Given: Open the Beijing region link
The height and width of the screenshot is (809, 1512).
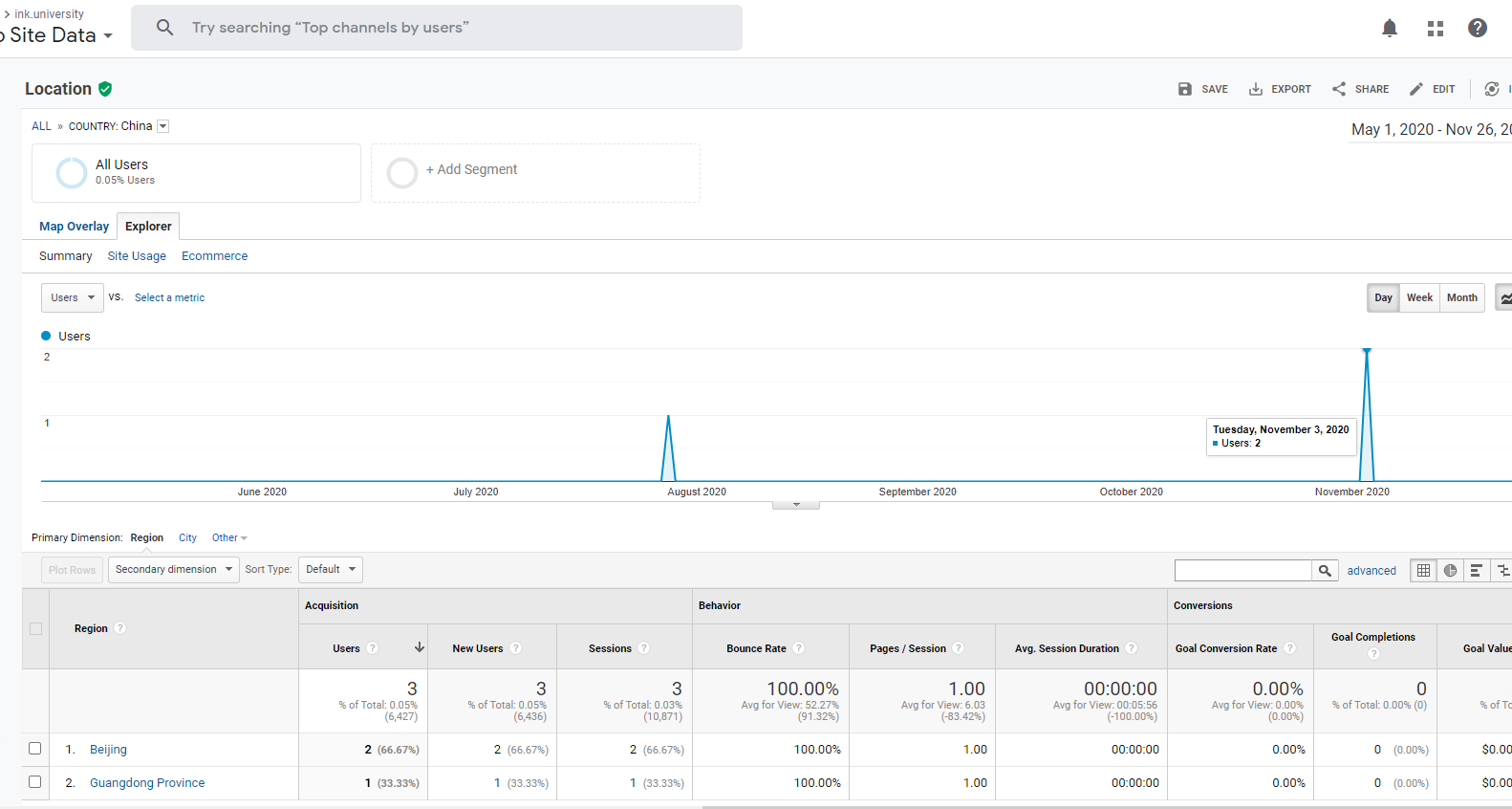Looking at the screenshot, I should click(x=108, y=750).
